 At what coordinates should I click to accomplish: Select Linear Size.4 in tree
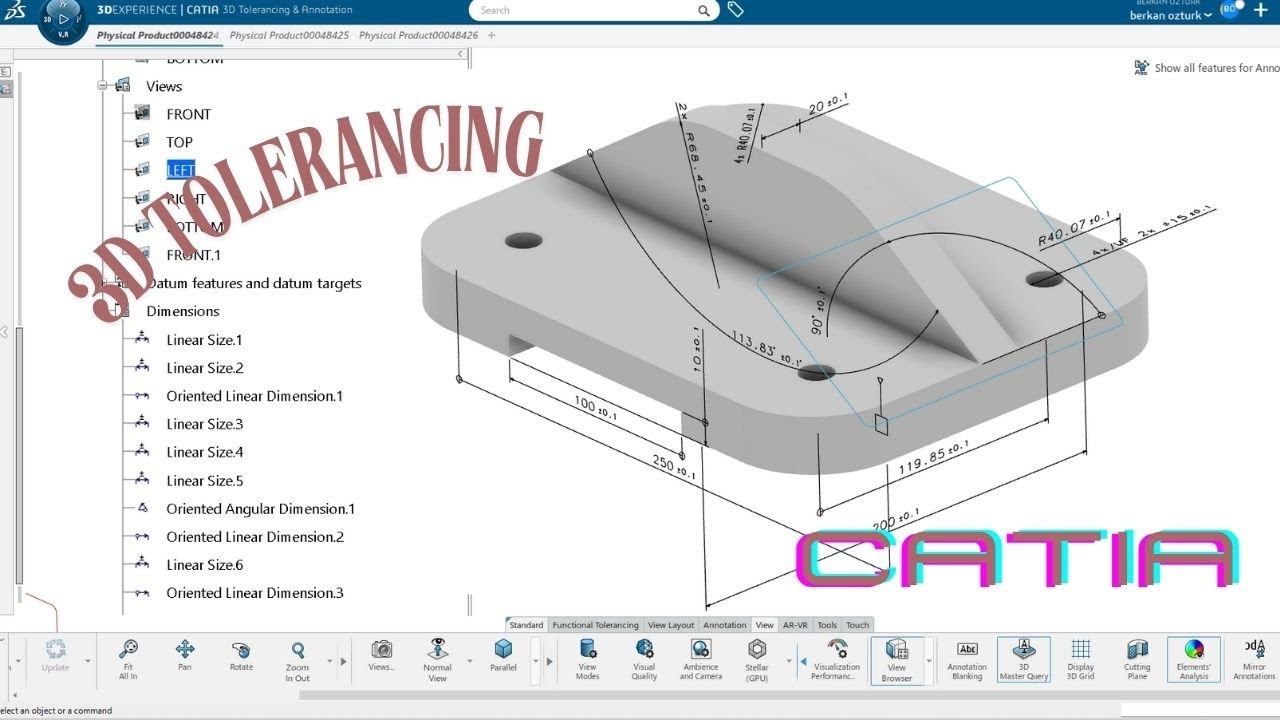coord(205,452)
